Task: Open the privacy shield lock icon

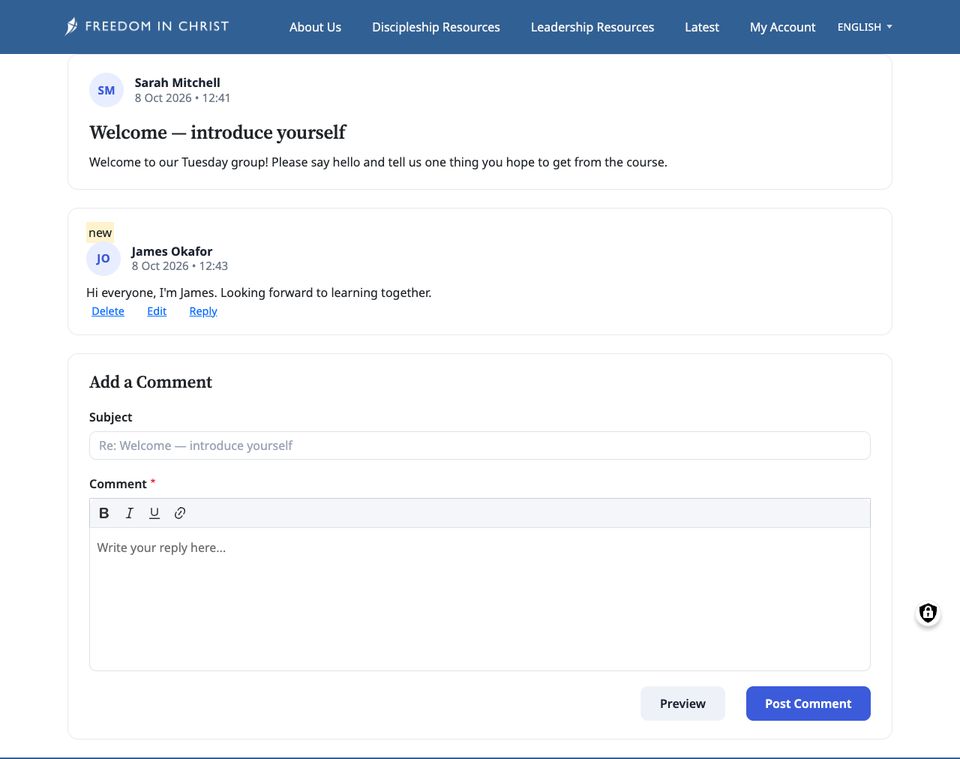Action: 928,613
